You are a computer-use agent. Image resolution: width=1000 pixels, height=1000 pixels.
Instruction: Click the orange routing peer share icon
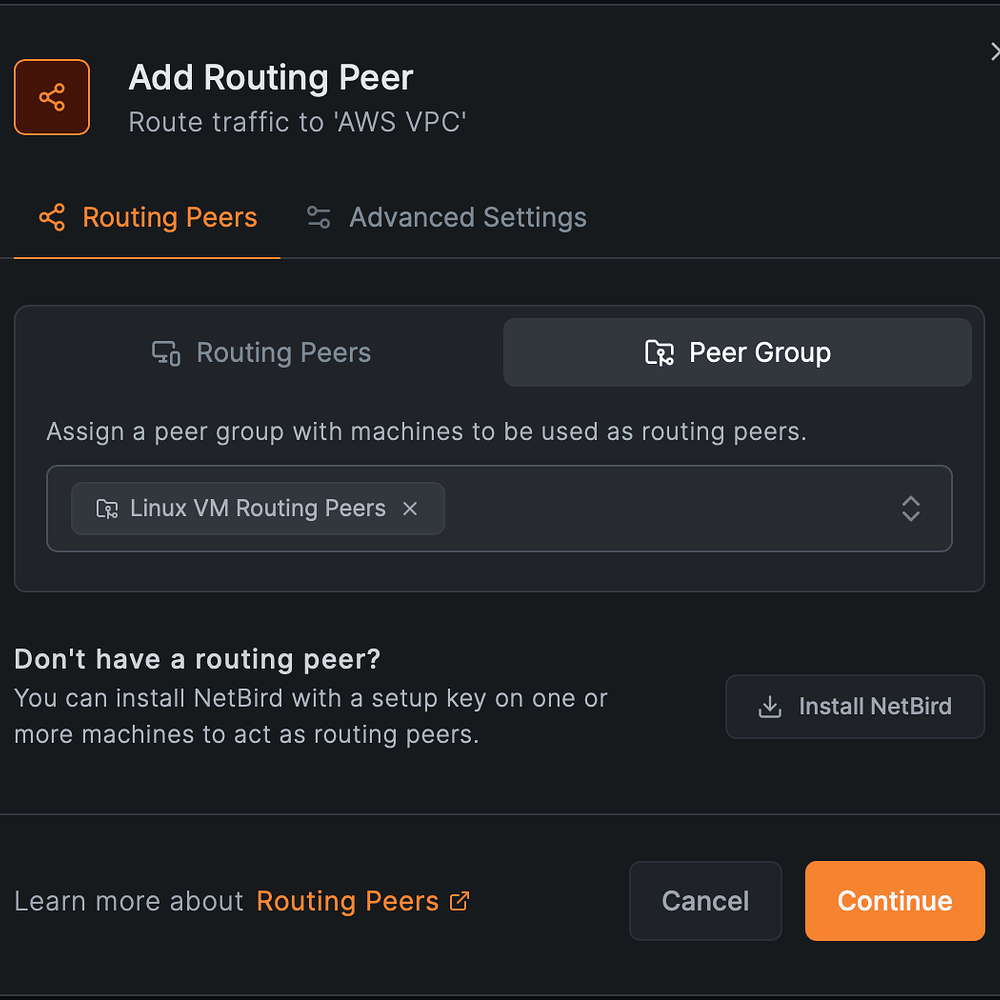(x=51, y=96)
